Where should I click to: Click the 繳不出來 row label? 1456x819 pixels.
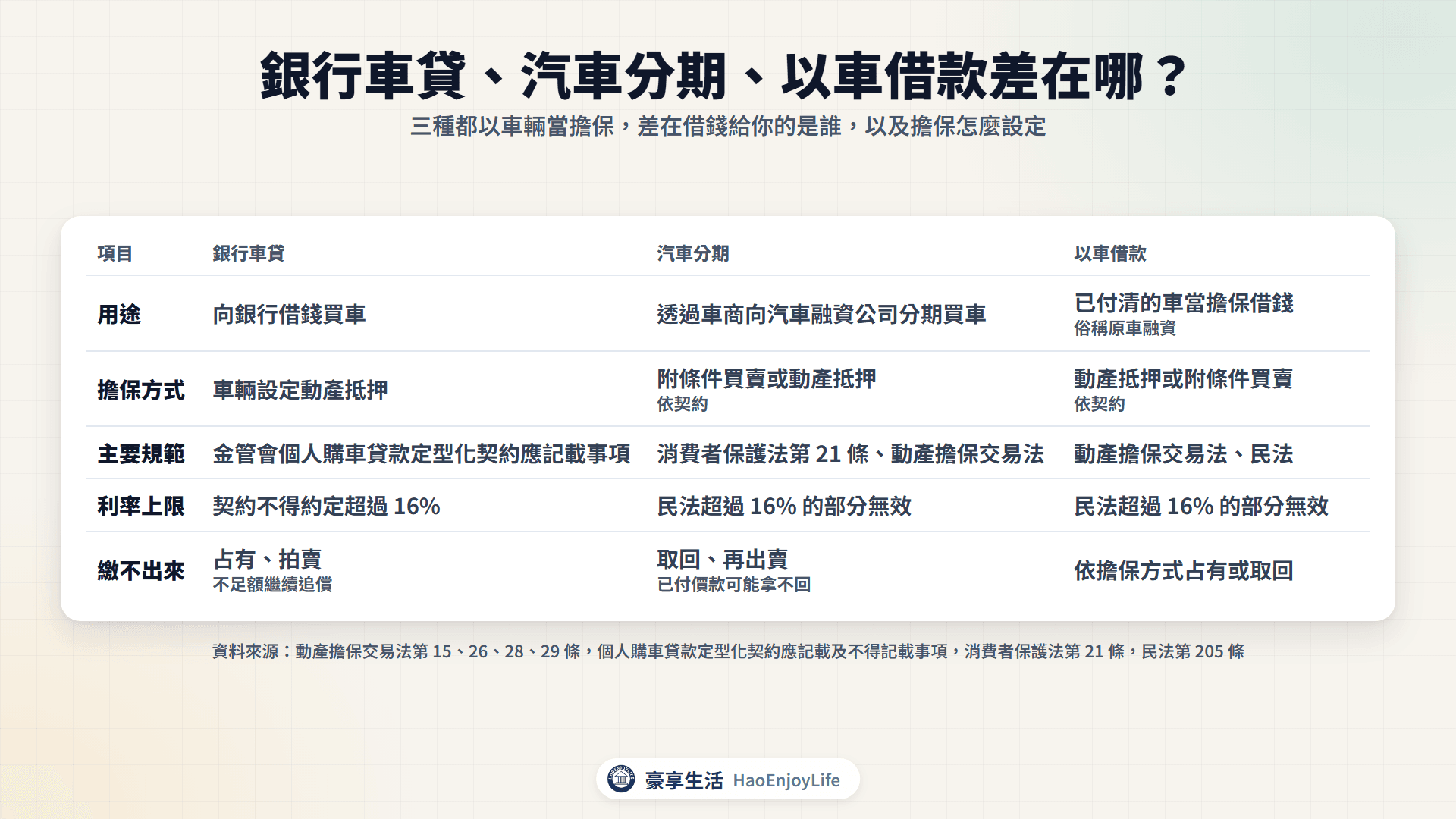[141, 570]
